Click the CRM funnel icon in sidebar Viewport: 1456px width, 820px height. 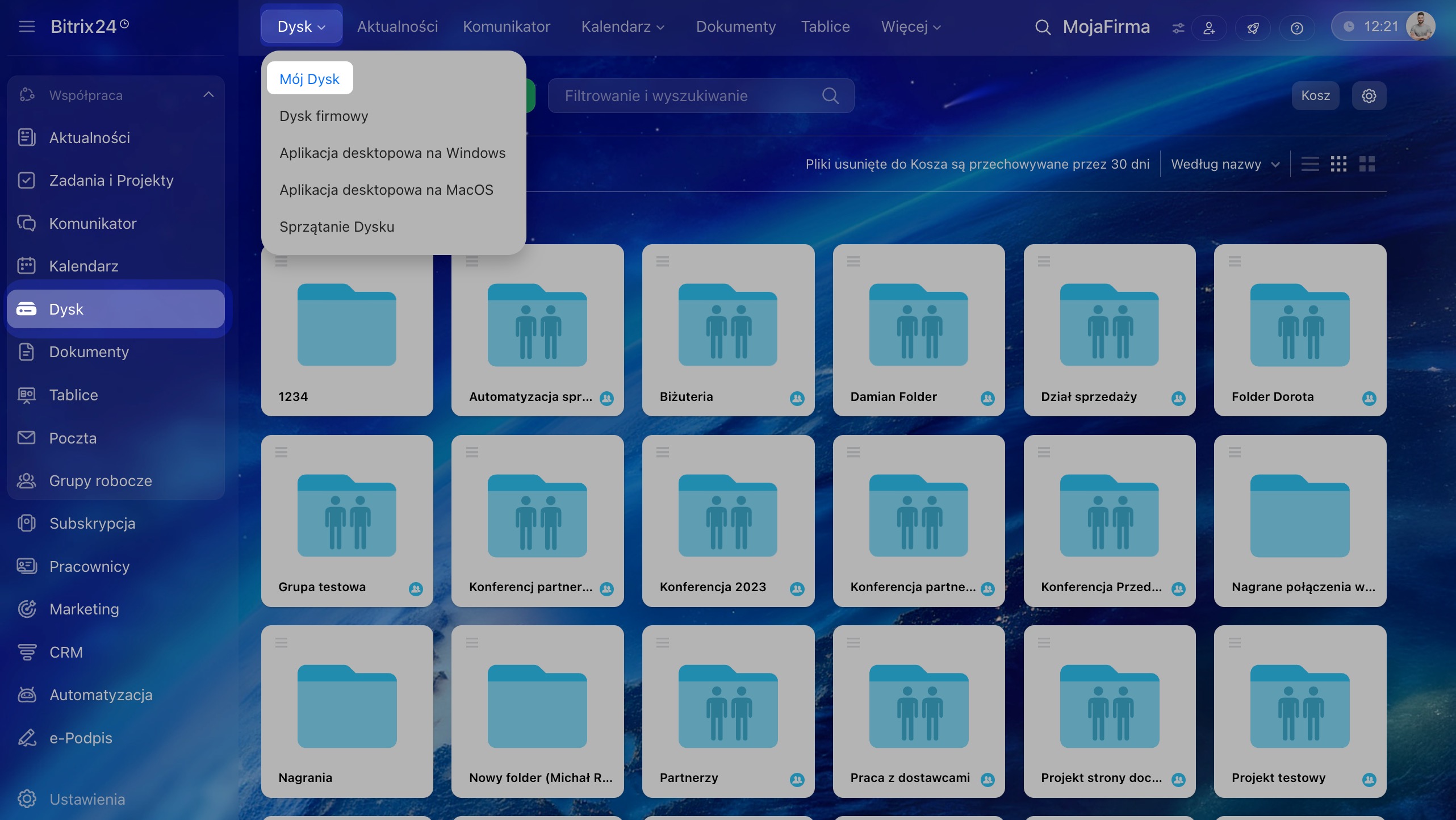pos(27,652)
